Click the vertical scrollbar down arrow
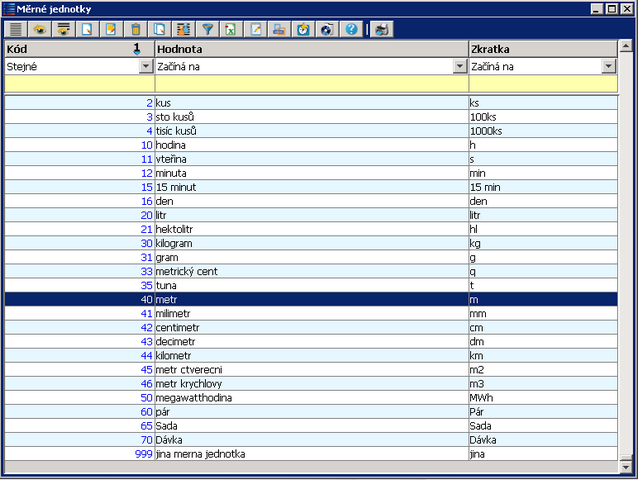The width and height of the screenshot is (638, 480). coord(626,465)
